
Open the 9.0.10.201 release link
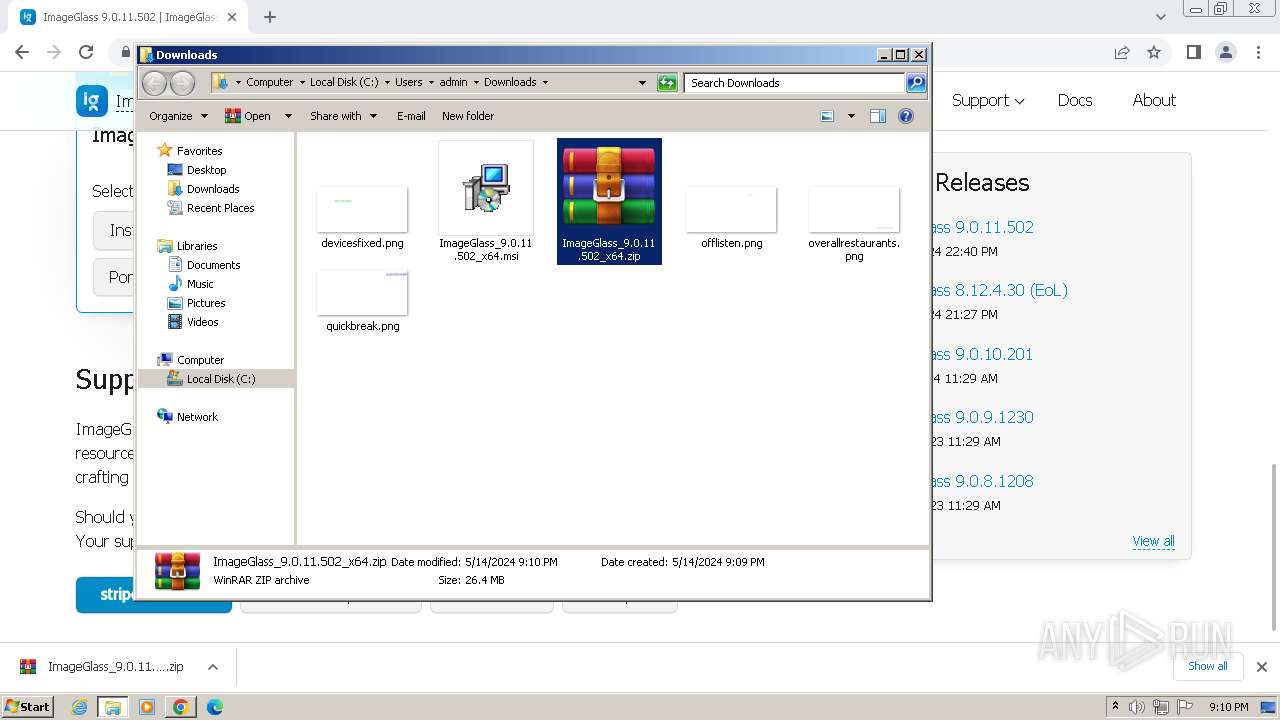pos(982,354)
